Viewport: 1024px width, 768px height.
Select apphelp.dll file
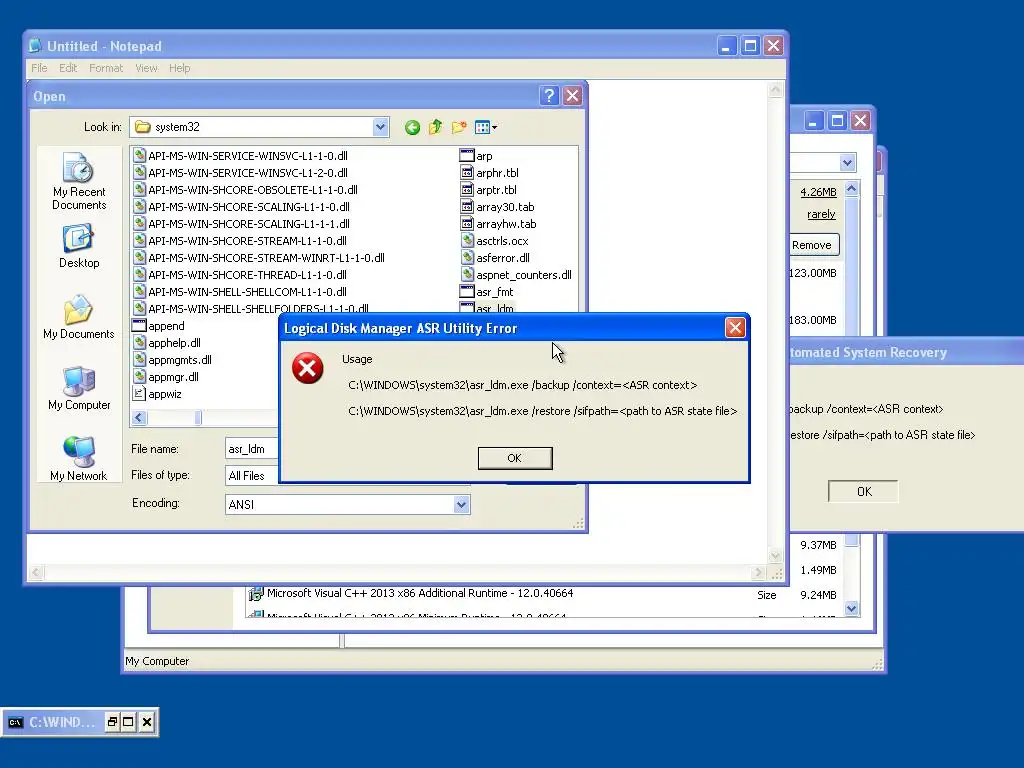[x=167, y=343]
